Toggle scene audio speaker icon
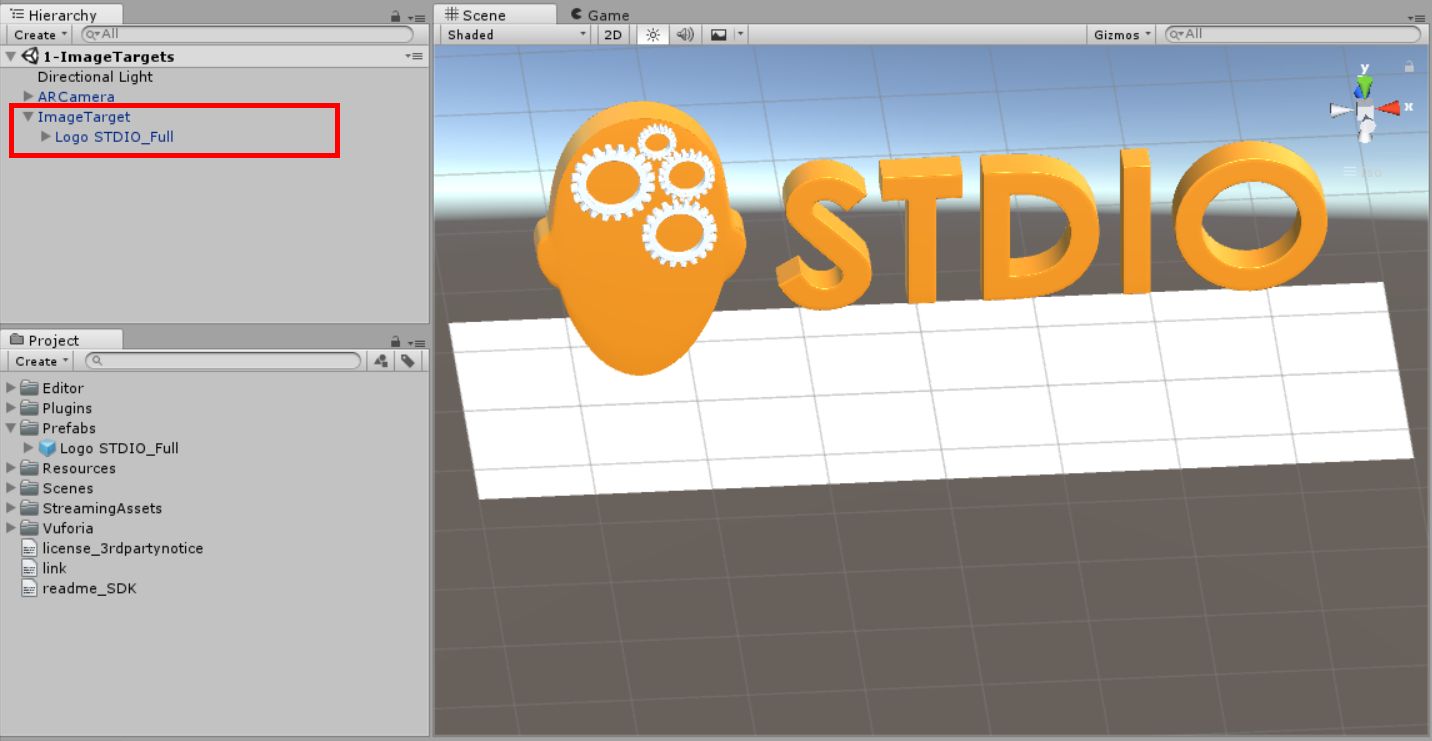This screenshot has width=1432, height=741. [x=685, y=34]
